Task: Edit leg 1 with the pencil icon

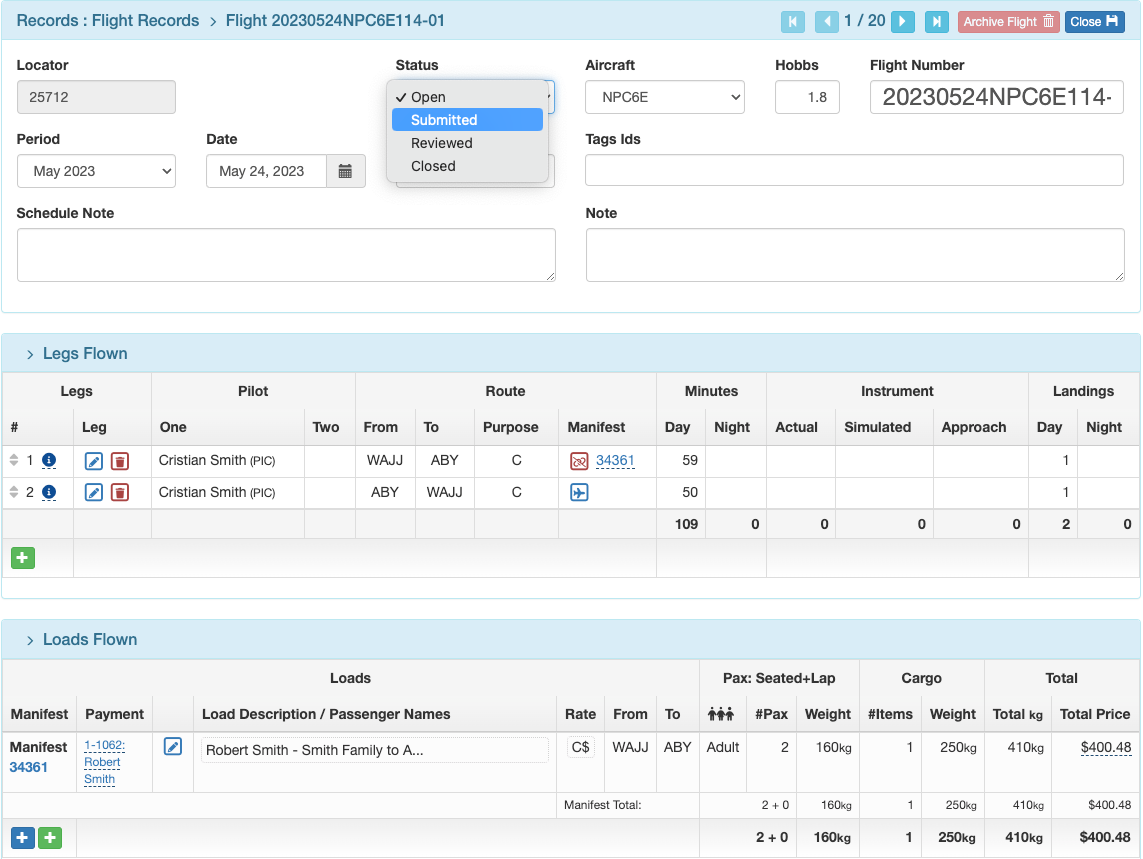Action: coord(93,461)
